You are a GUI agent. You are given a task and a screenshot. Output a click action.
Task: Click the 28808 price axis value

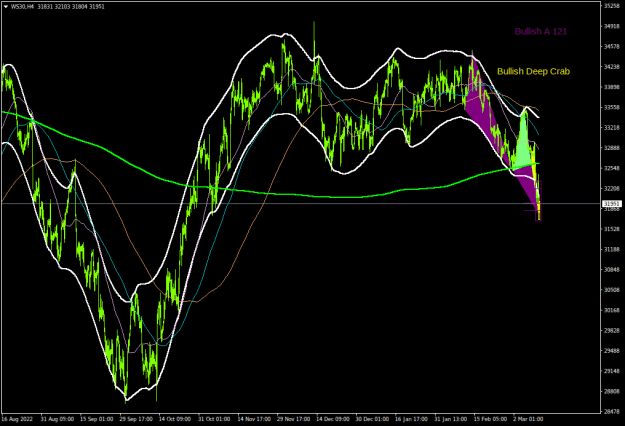pos(611,391)
